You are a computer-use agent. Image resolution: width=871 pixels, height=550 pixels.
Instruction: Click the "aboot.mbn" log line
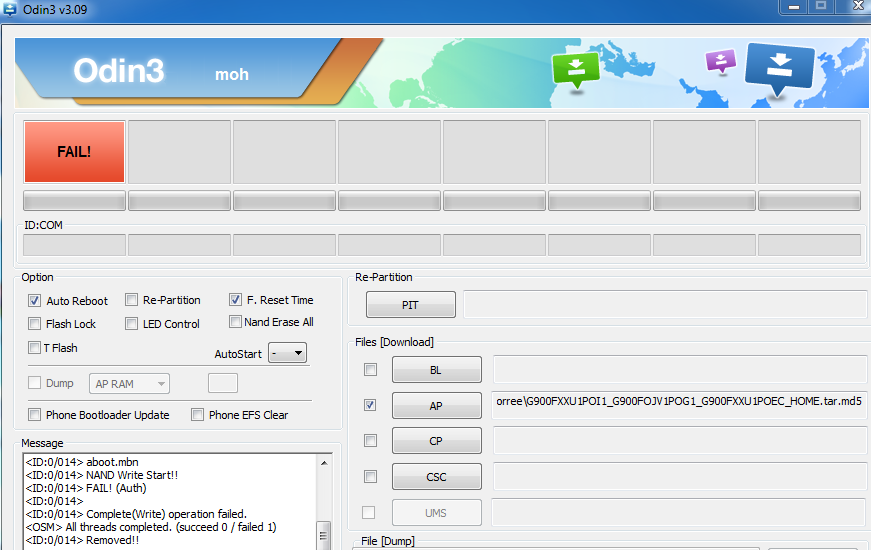click(82, 462)
